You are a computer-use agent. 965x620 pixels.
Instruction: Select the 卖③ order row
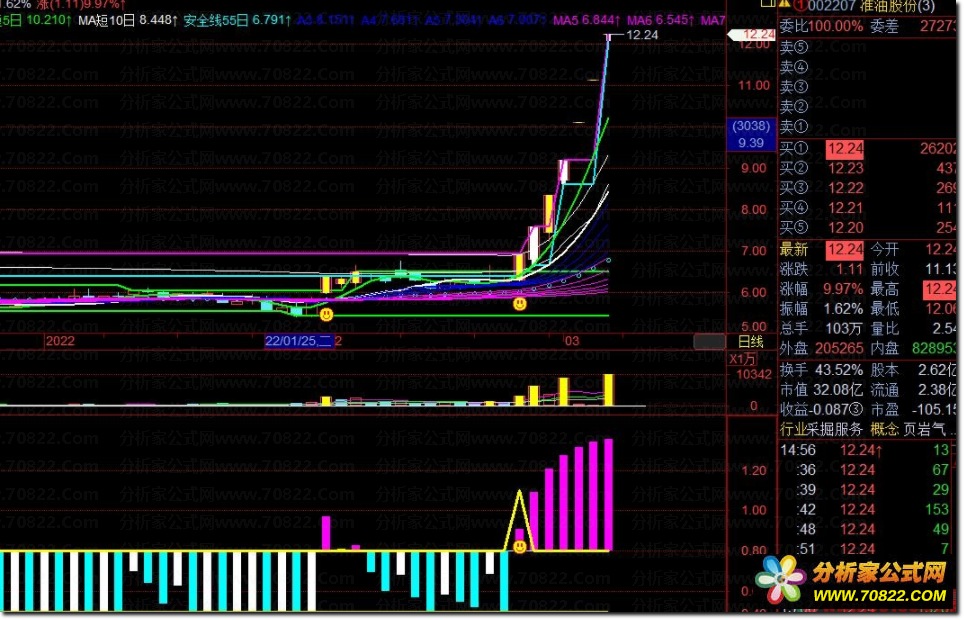tap(868, 87)
